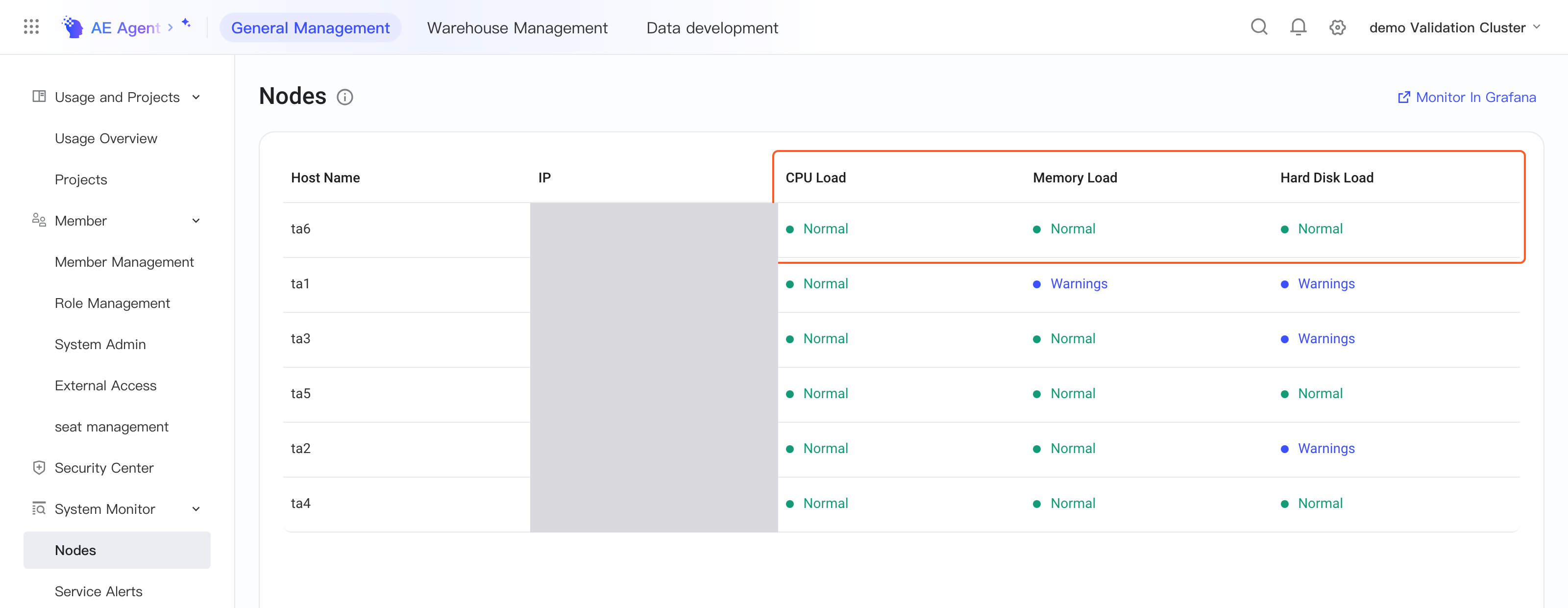Click host name ta1 in the table
The height and width of the screenshot is (608, 1568).
299,283
